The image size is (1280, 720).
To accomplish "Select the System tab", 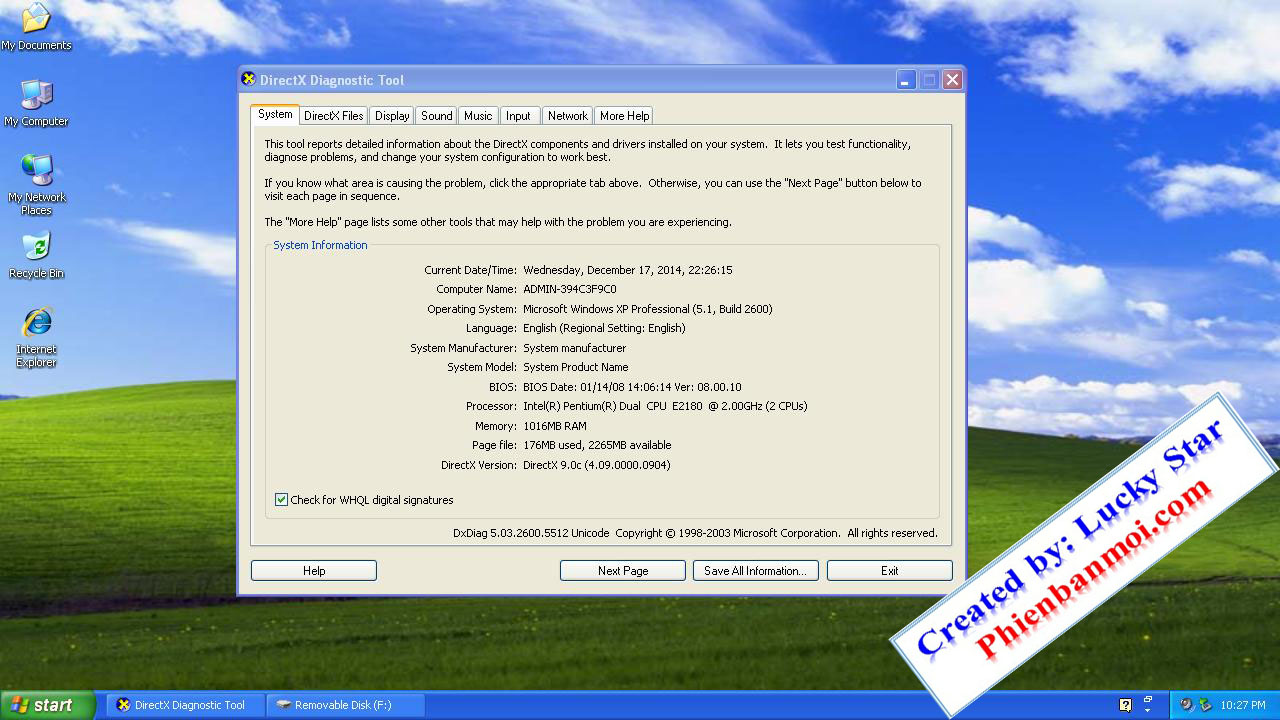I will click(275, 114).
